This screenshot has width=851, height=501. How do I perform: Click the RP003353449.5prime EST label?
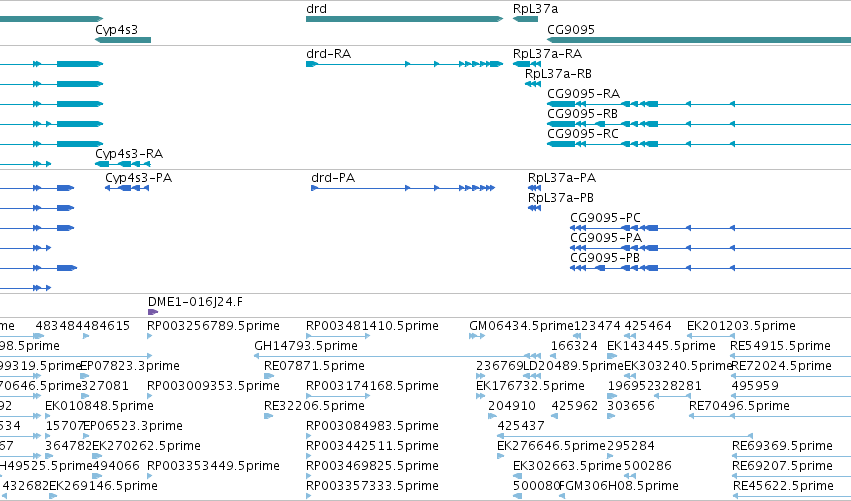(213, 466)
